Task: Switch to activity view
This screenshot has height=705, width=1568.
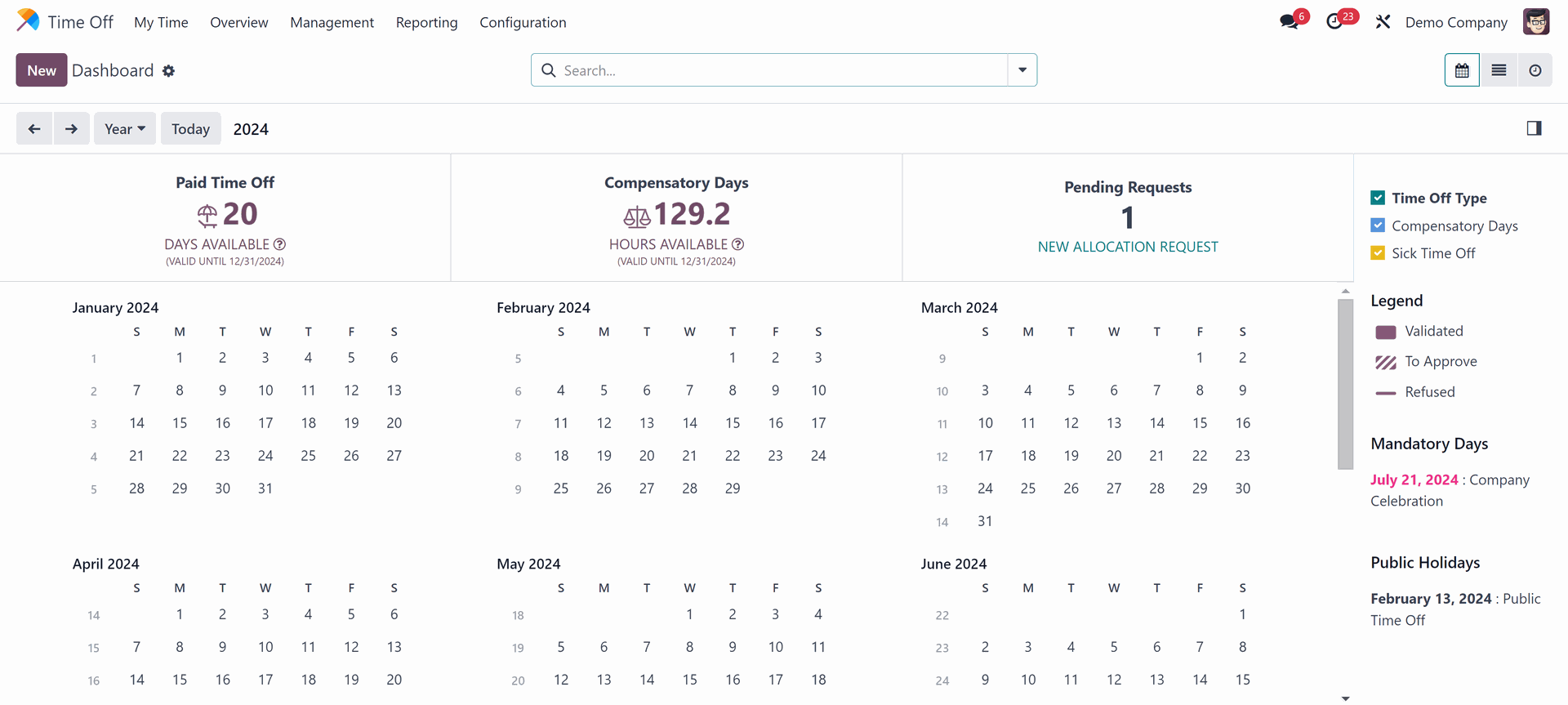Action: click(x=1535, y=70)
